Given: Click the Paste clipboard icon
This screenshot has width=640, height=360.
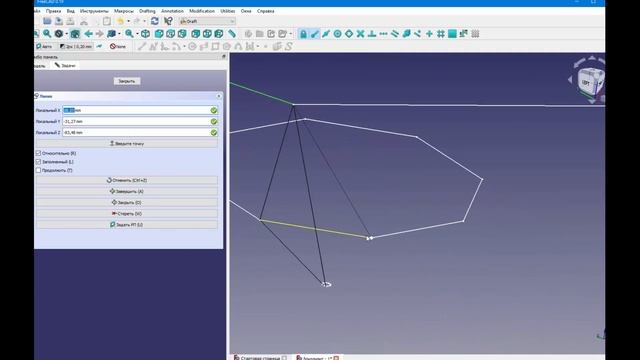Looking at the screenshot, I should [107, 21].
